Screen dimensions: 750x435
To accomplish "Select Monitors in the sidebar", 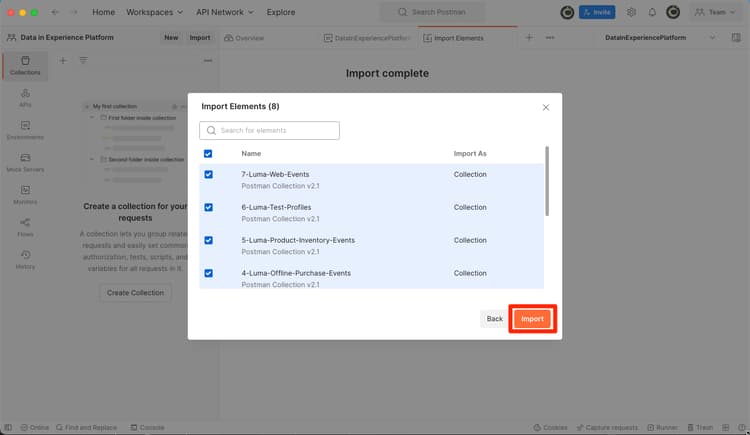I will coord(25,195).
